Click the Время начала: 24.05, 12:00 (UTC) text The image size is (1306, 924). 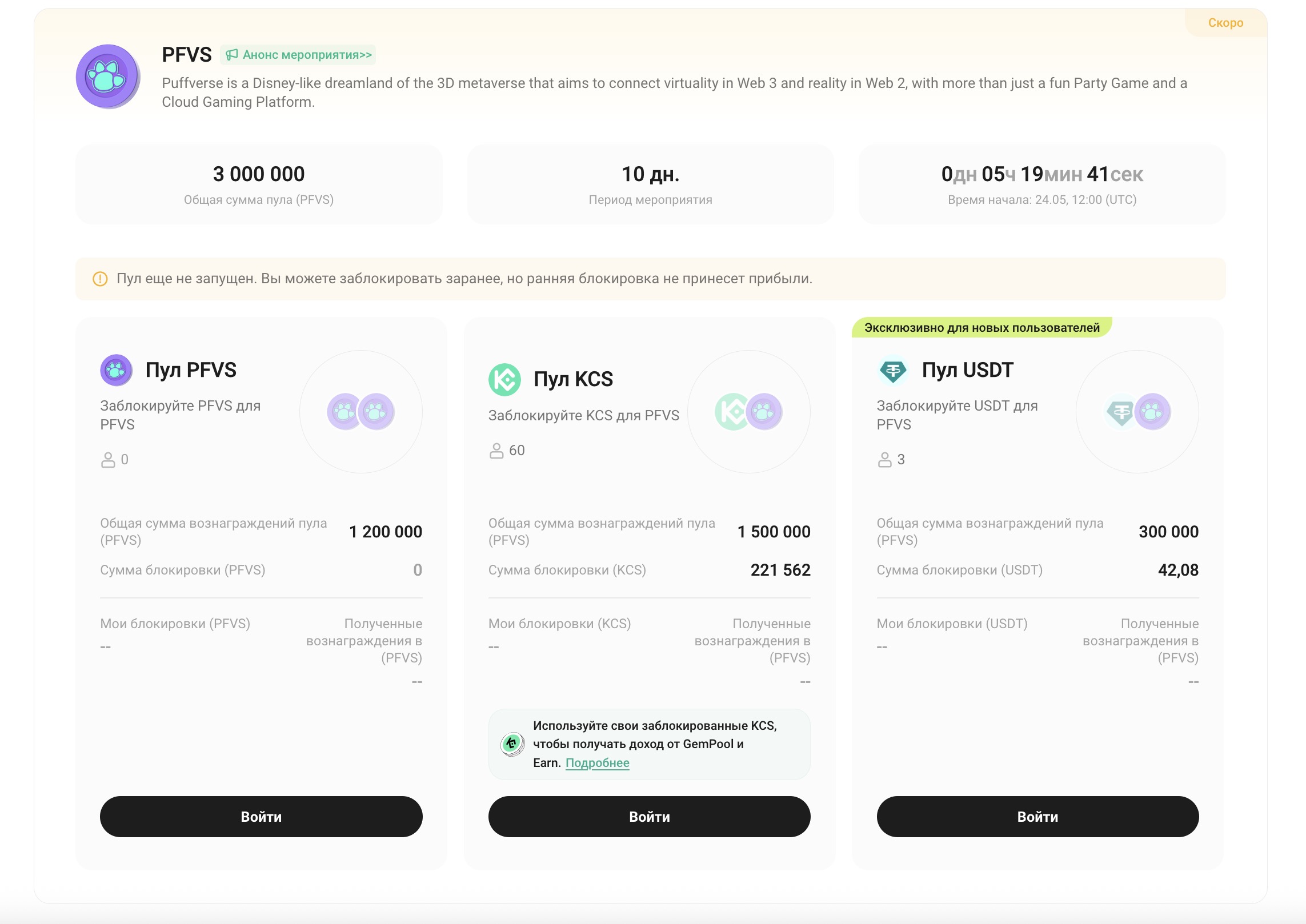(x=1042, y=200)
